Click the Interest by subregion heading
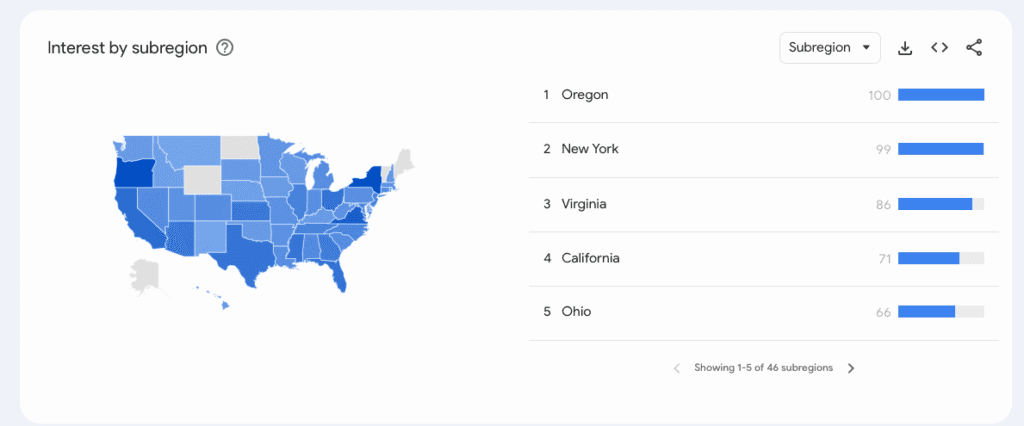 tap(127, 48)
